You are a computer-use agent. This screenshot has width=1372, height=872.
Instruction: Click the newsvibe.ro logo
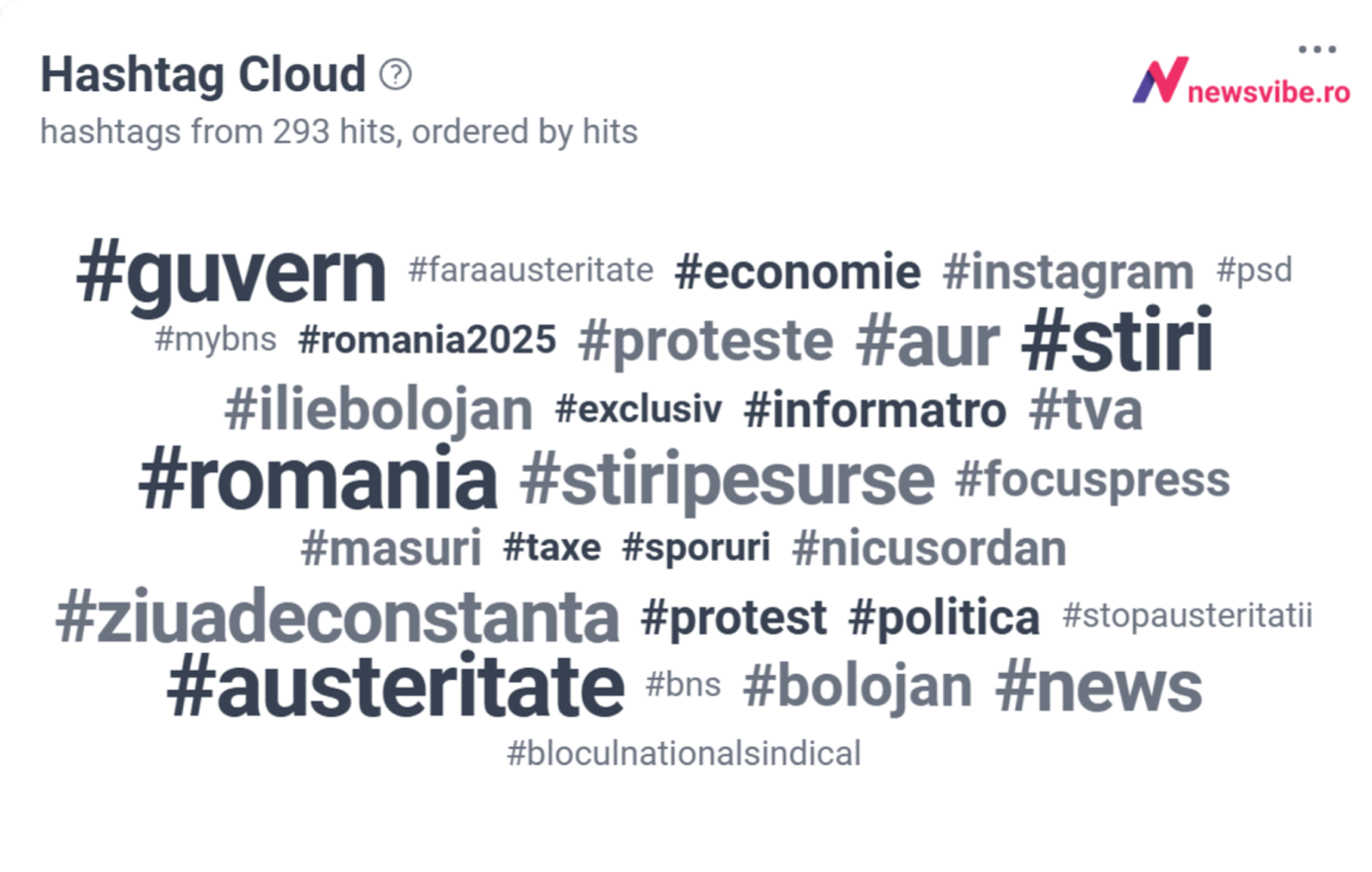1241,81
